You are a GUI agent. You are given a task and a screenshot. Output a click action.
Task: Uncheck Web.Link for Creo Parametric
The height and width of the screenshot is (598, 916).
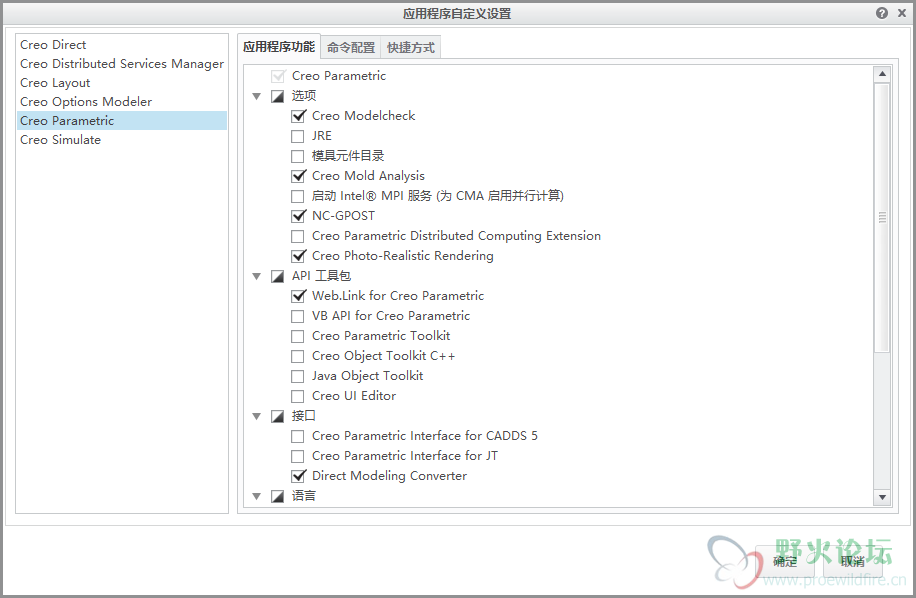[x=298, y=296]
